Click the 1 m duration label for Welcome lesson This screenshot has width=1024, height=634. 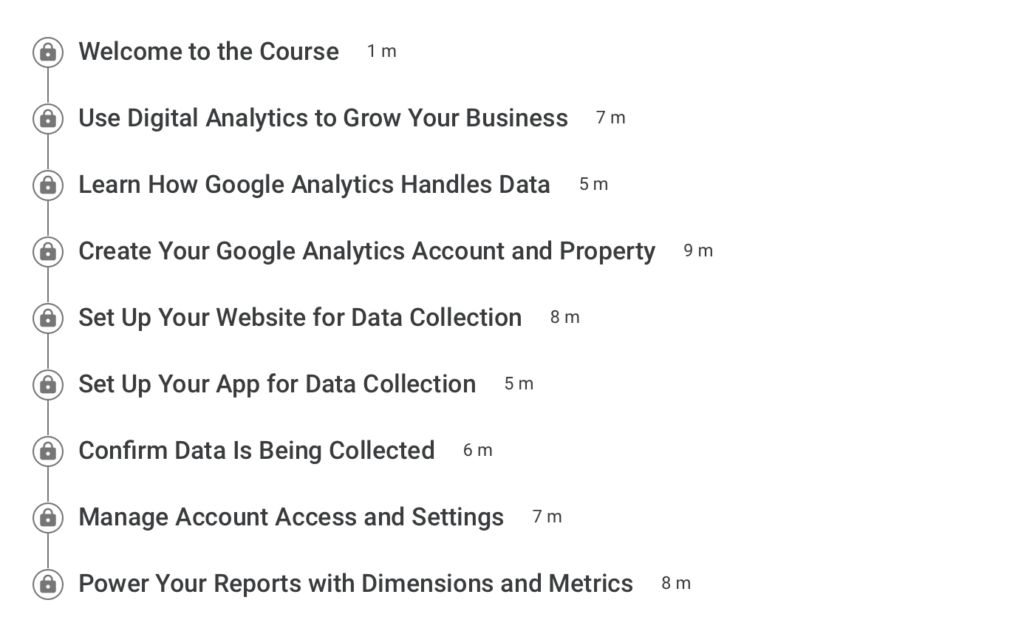(x=380, y=51)
